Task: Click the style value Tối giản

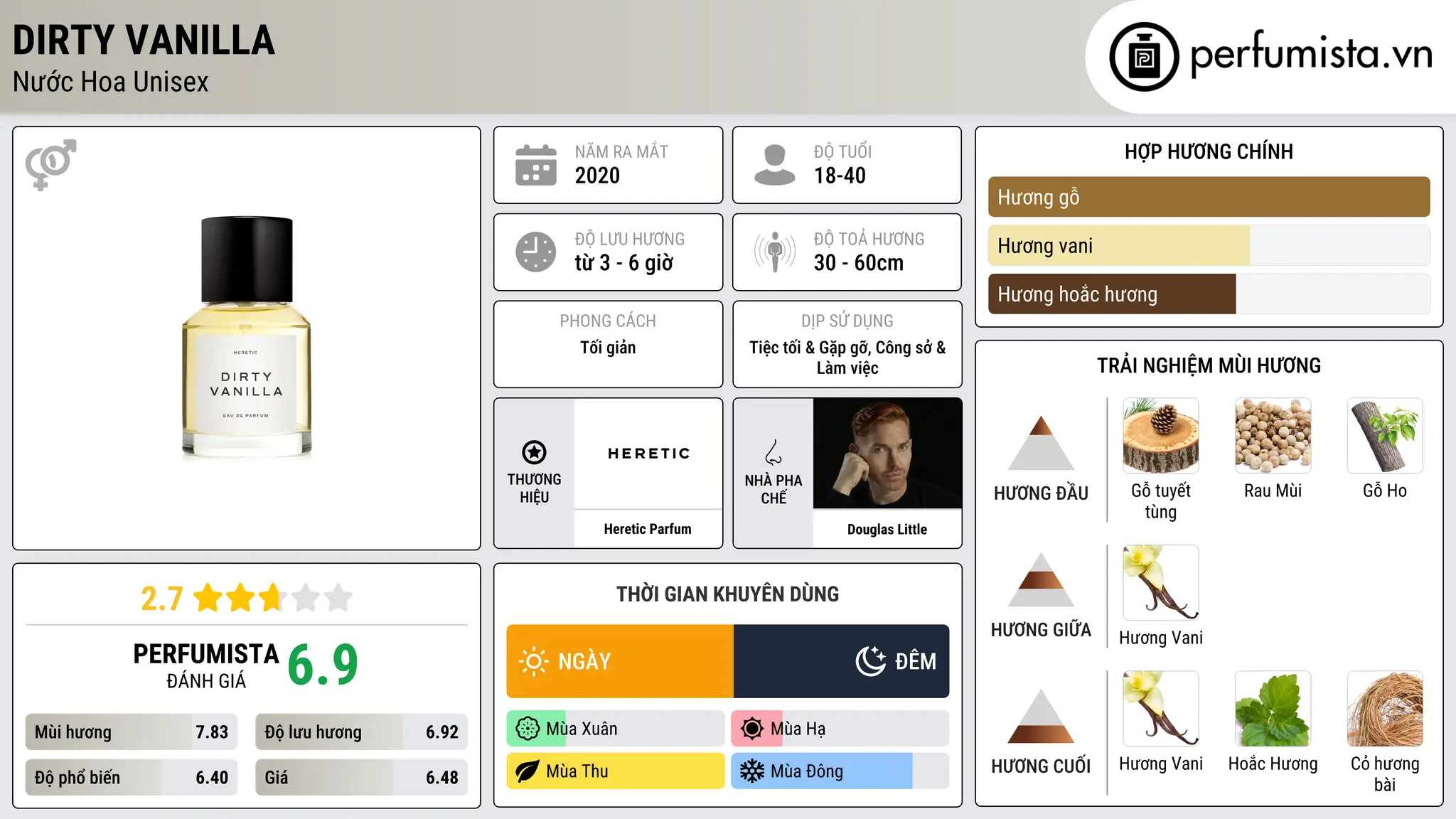Action: point(608,348)
